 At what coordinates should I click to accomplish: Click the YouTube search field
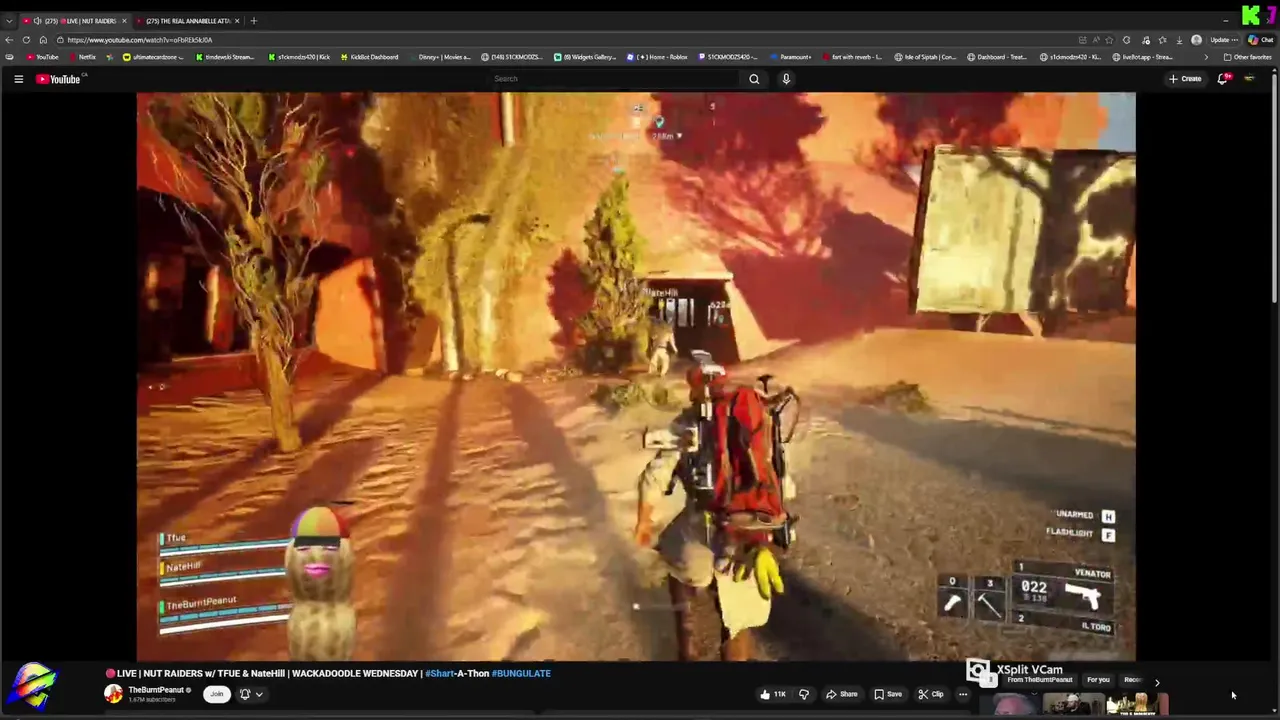pos(613,79)
